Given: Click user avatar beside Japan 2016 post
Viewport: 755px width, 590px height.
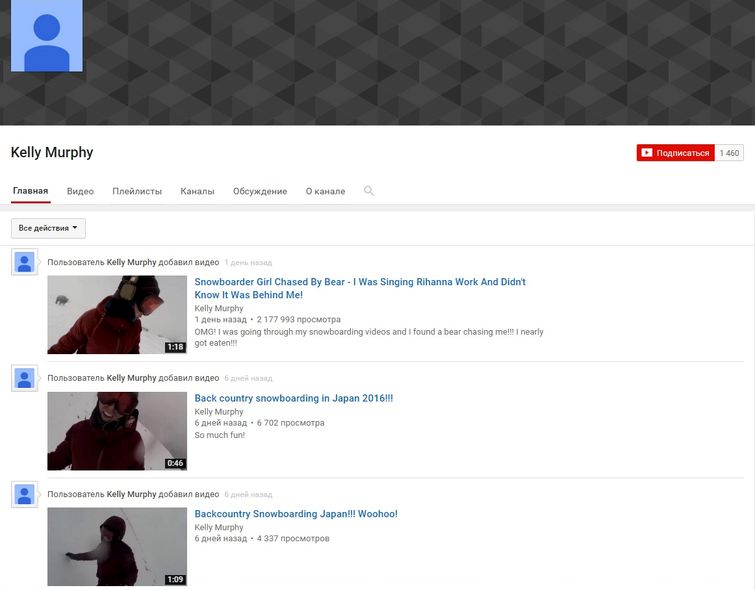Looking at the screenshot, I should tap(24, 379).
